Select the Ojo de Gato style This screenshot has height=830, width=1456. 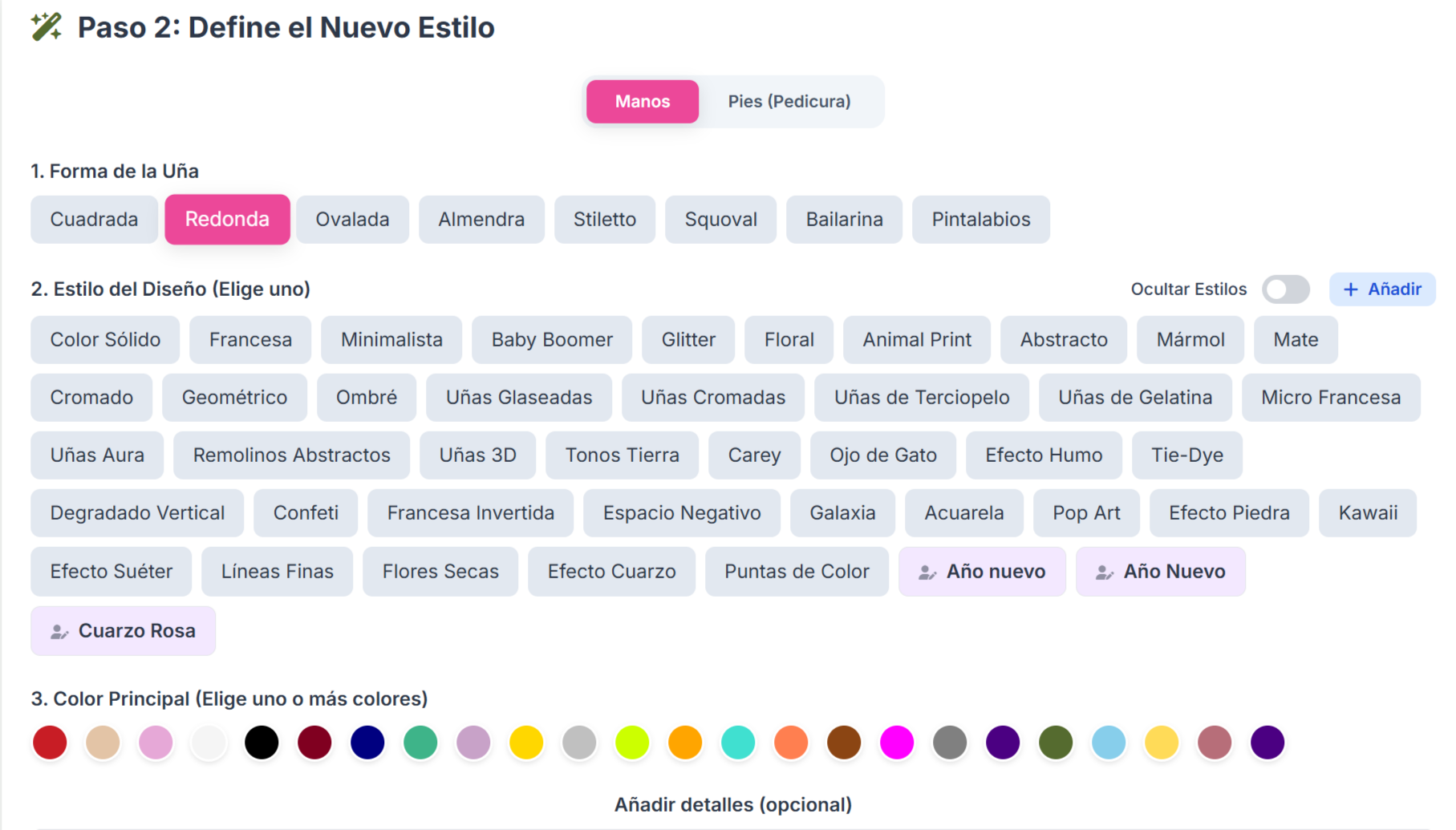pos(882,455)
